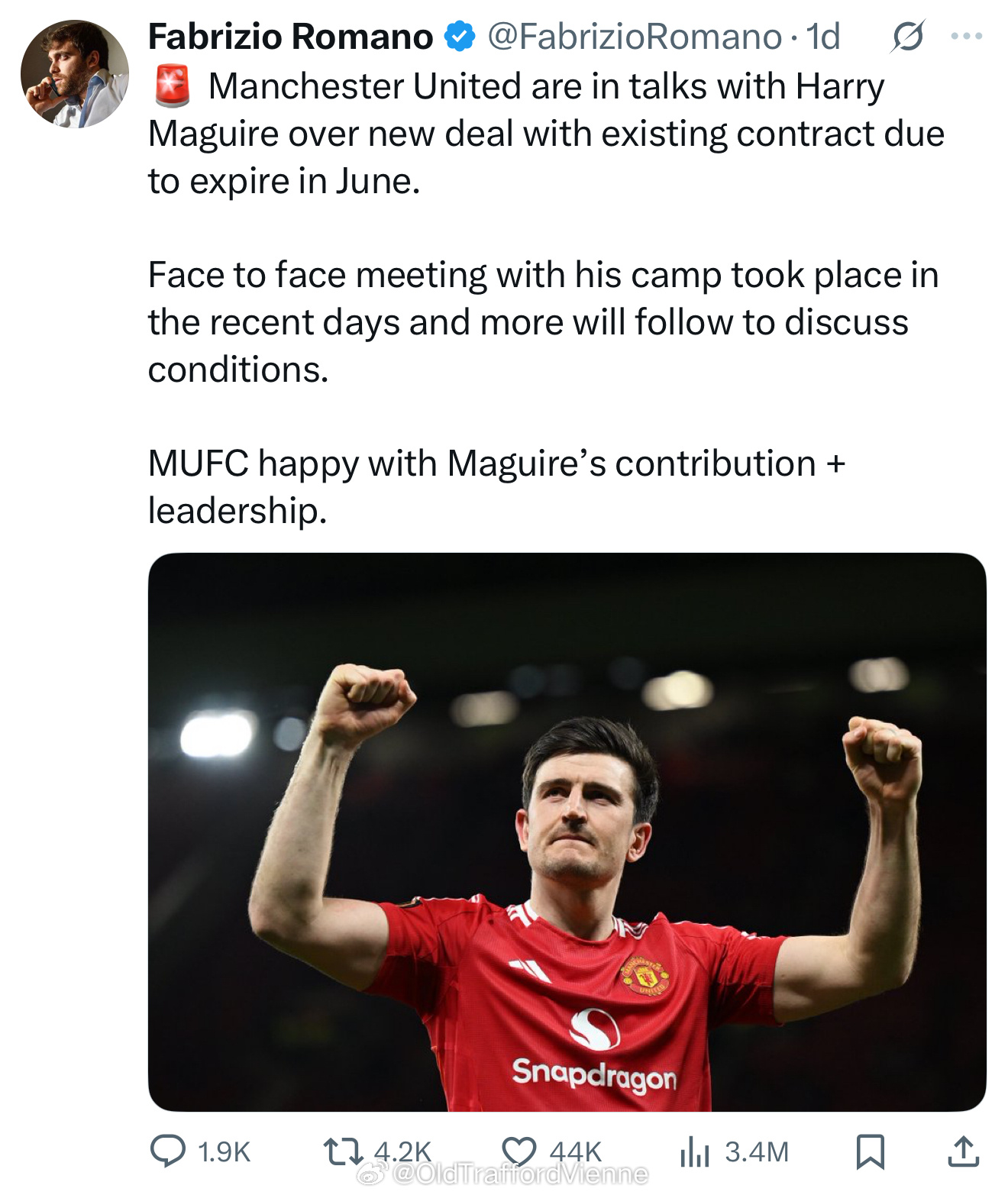The height and width of the screenshot is (1195, 1008).
Task: Like the tweet with the heart icon
Action: 519,1151
